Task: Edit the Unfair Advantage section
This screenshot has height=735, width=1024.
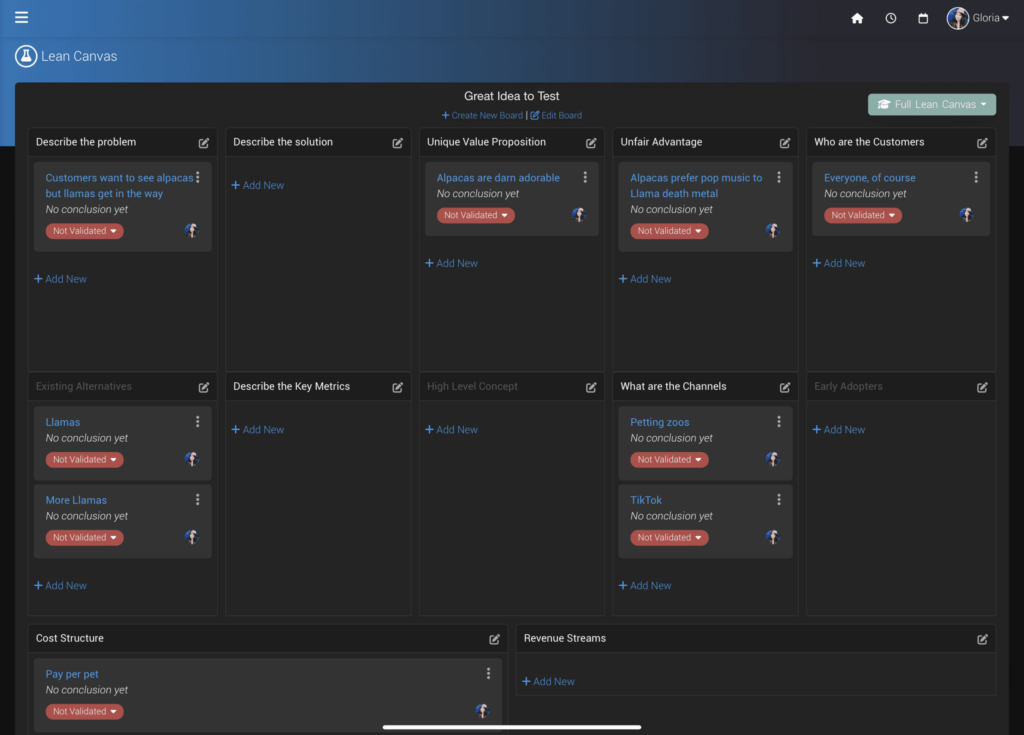Action: [784, 143]
